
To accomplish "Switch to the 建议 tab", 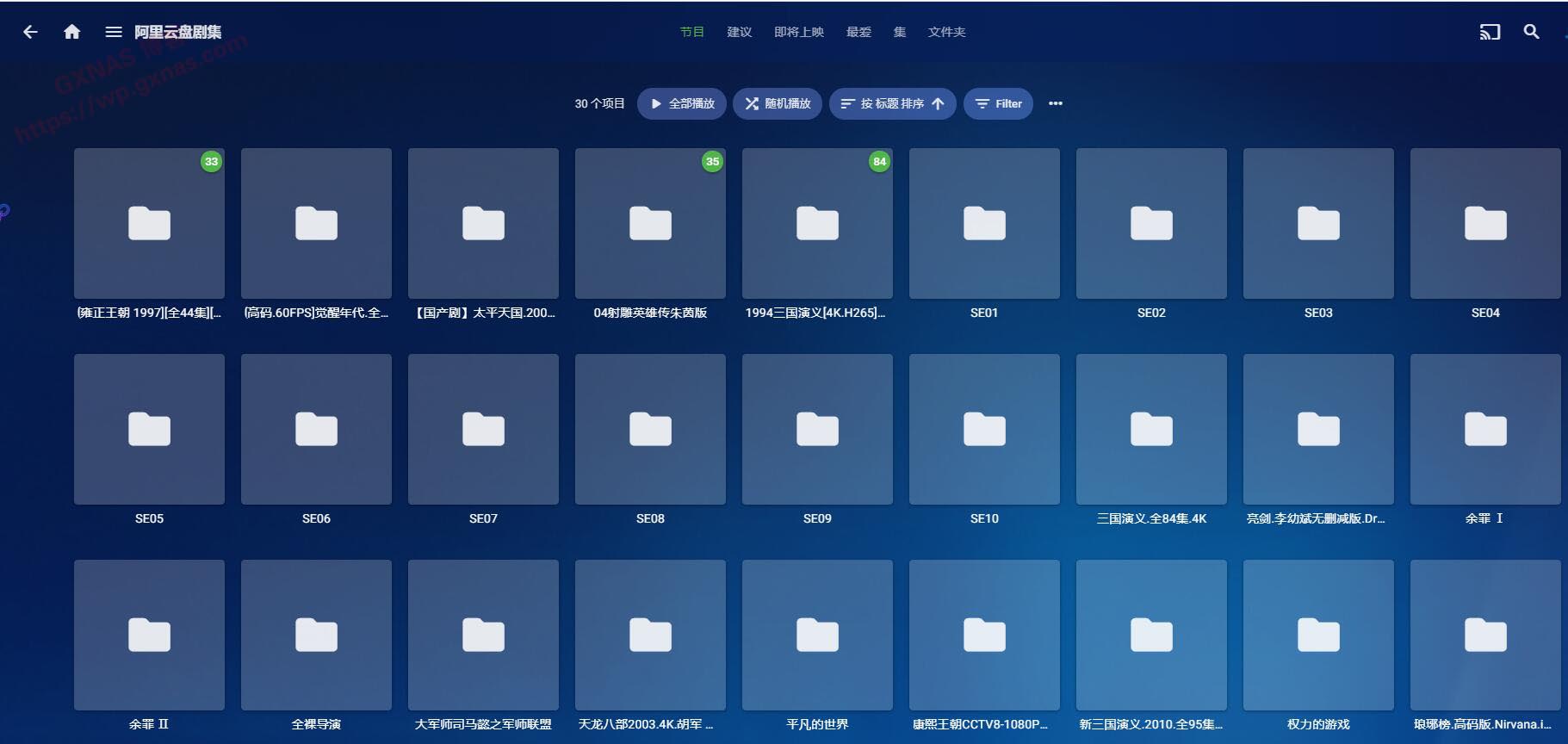I will (739, 32).
